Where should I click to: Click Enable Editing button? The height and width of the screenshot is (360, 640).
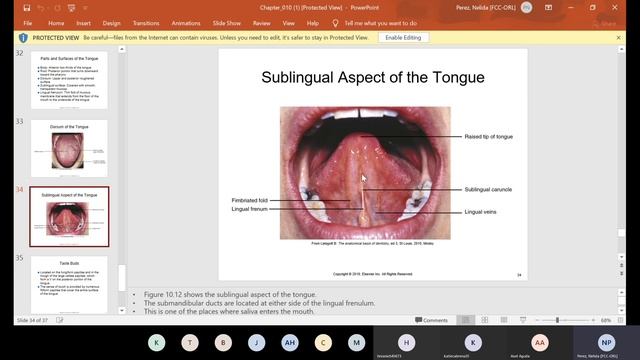pyautogui.click(x=403, y=38)
